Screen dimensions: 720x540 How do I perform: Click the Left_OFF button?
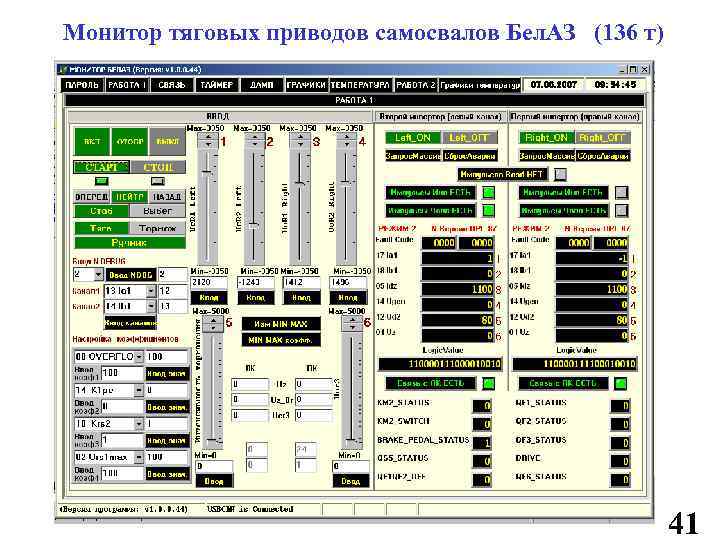pos(468,137)
